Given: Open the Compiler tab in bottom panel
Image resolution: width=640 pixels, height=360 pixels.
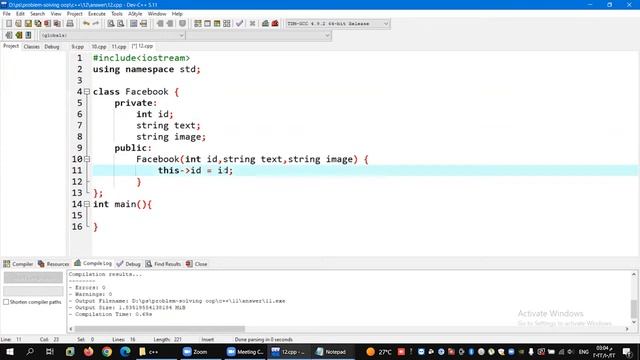Looking at the screenshot, I should (x=18, y=264).
